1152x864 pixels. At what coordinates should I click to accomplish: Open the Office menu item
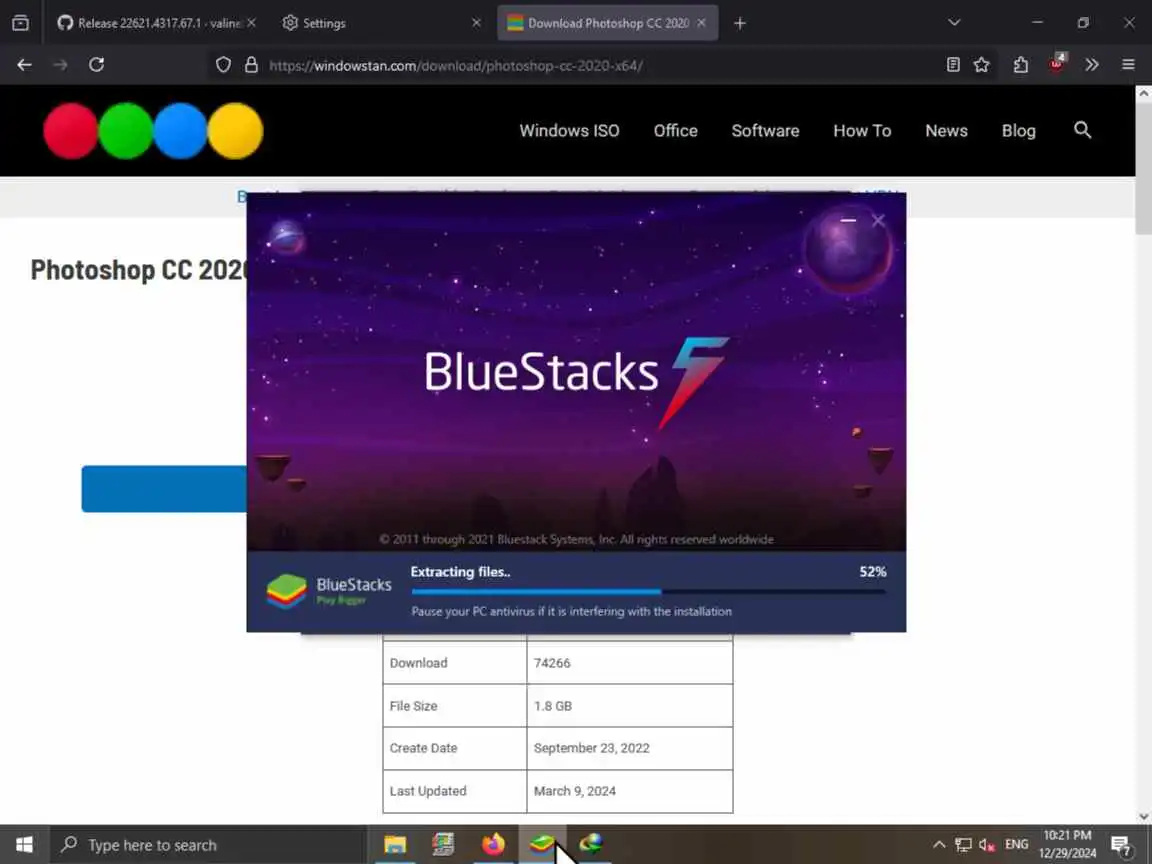click(x=675, y=131)
